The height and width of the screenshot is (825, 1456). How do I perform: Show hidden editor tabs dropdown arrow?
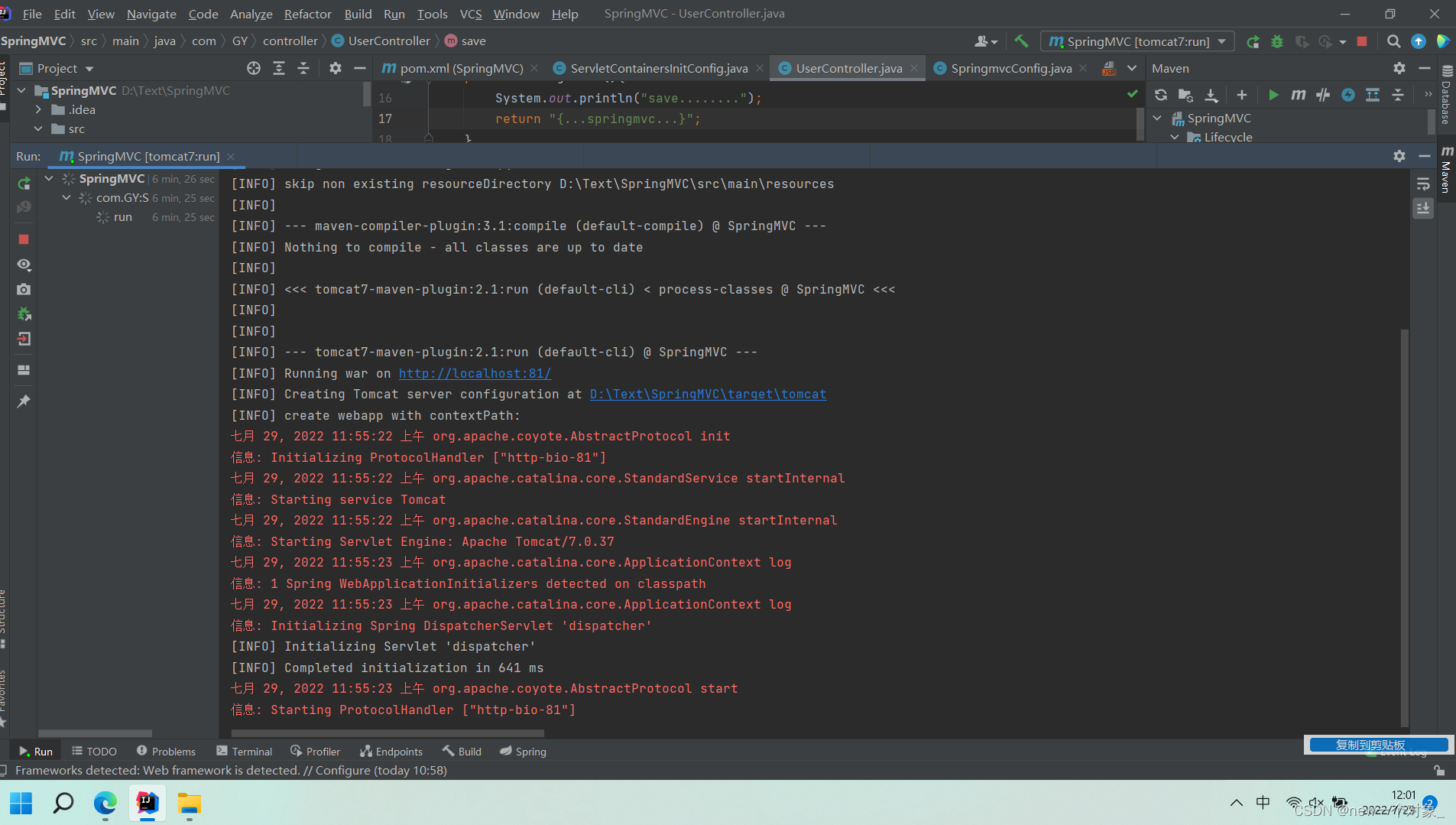(1132, 68)
